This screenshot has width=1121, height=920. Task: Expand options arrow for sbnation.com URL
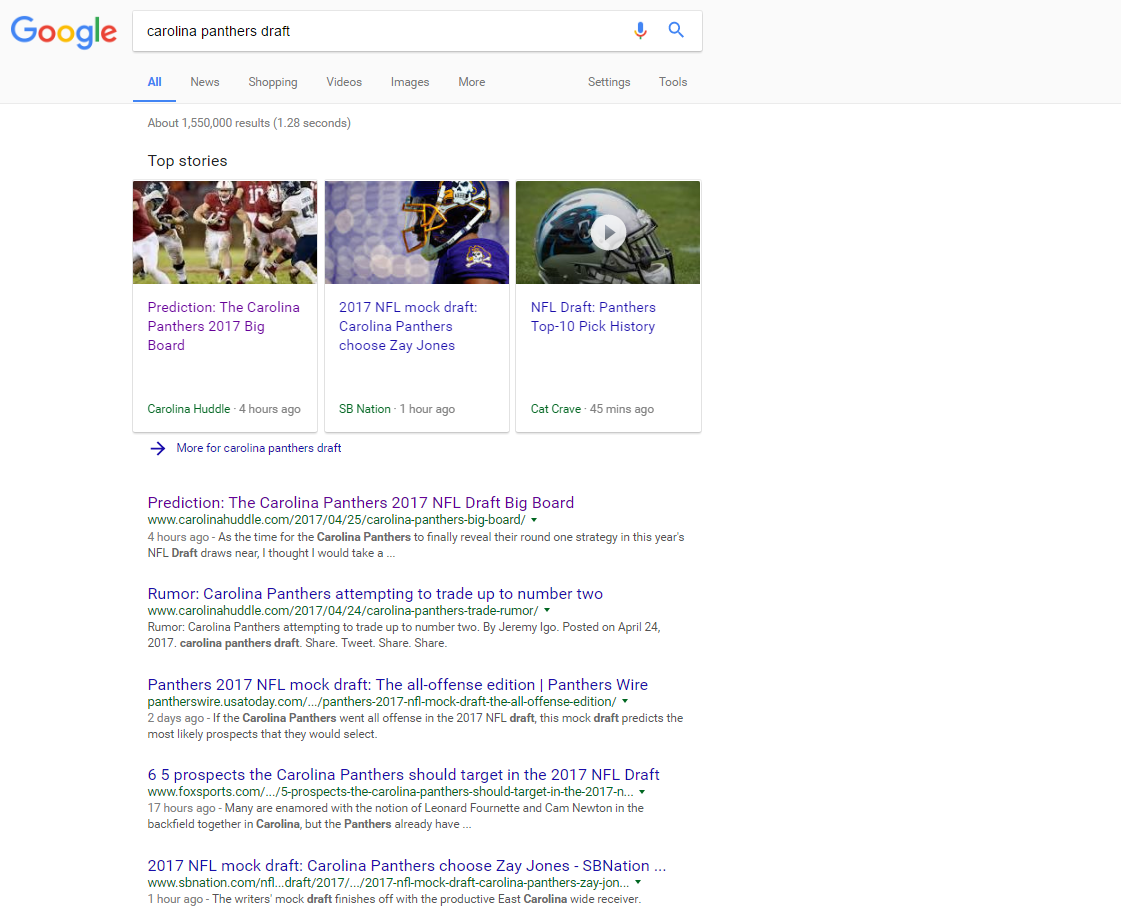point(638,883)
